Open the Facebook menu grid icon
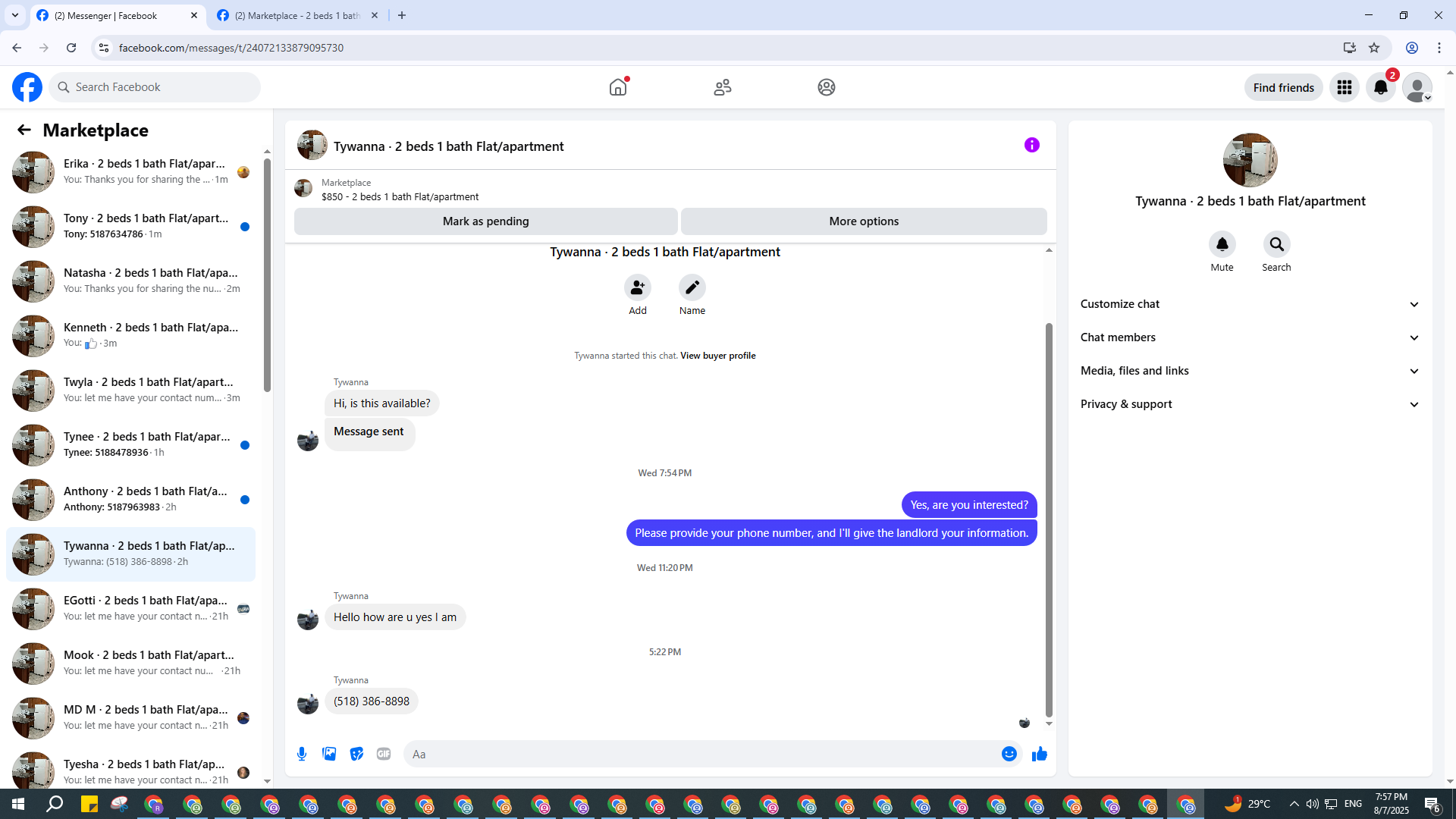Viewport: 1456px width, 819px height. tap(1345, 87)
